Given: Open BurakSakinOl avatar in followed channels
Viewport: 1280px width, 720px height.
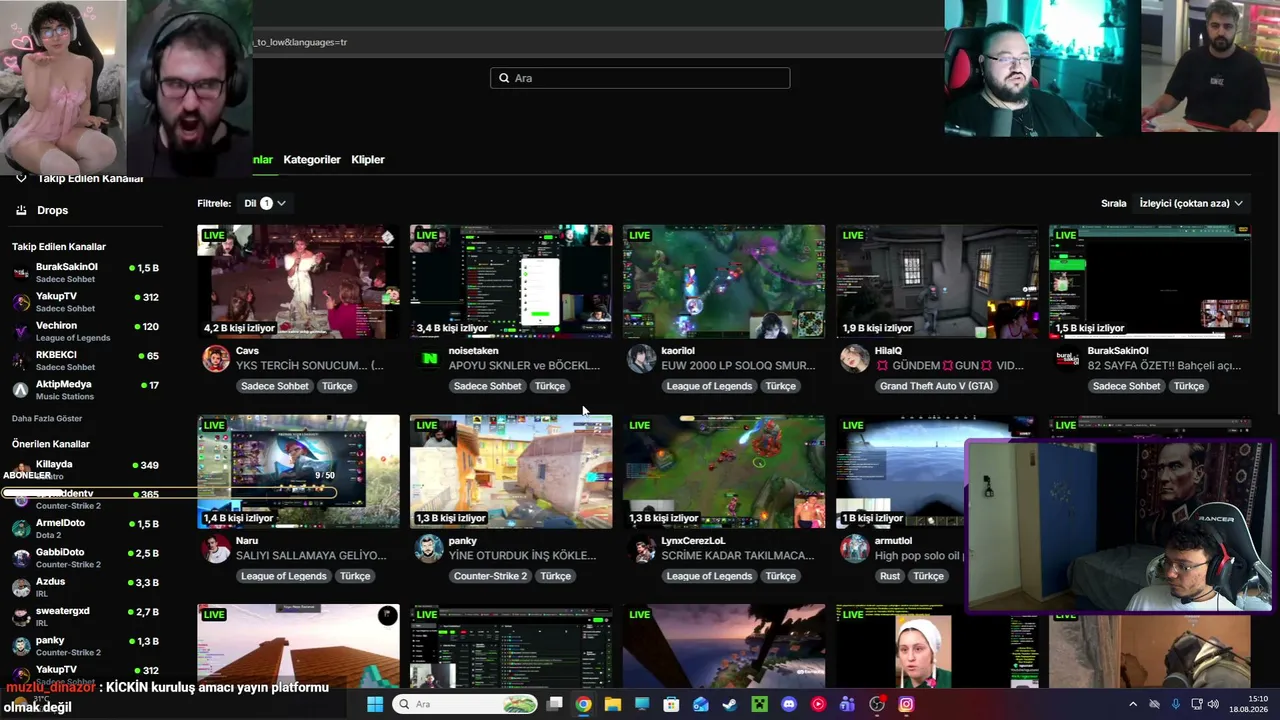Looking at the screenshot, I should coord(21,273).
